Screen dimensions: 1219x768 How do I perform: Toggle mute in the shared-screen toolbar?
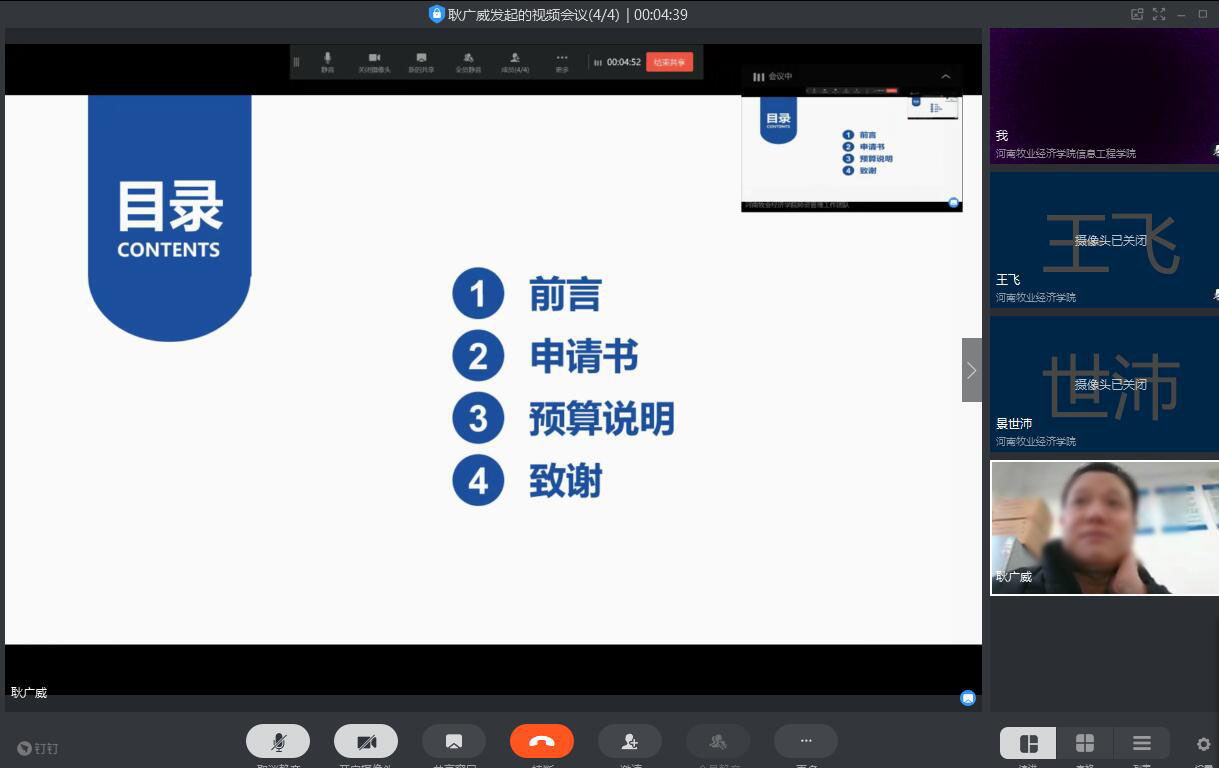[x=327, y=62]
